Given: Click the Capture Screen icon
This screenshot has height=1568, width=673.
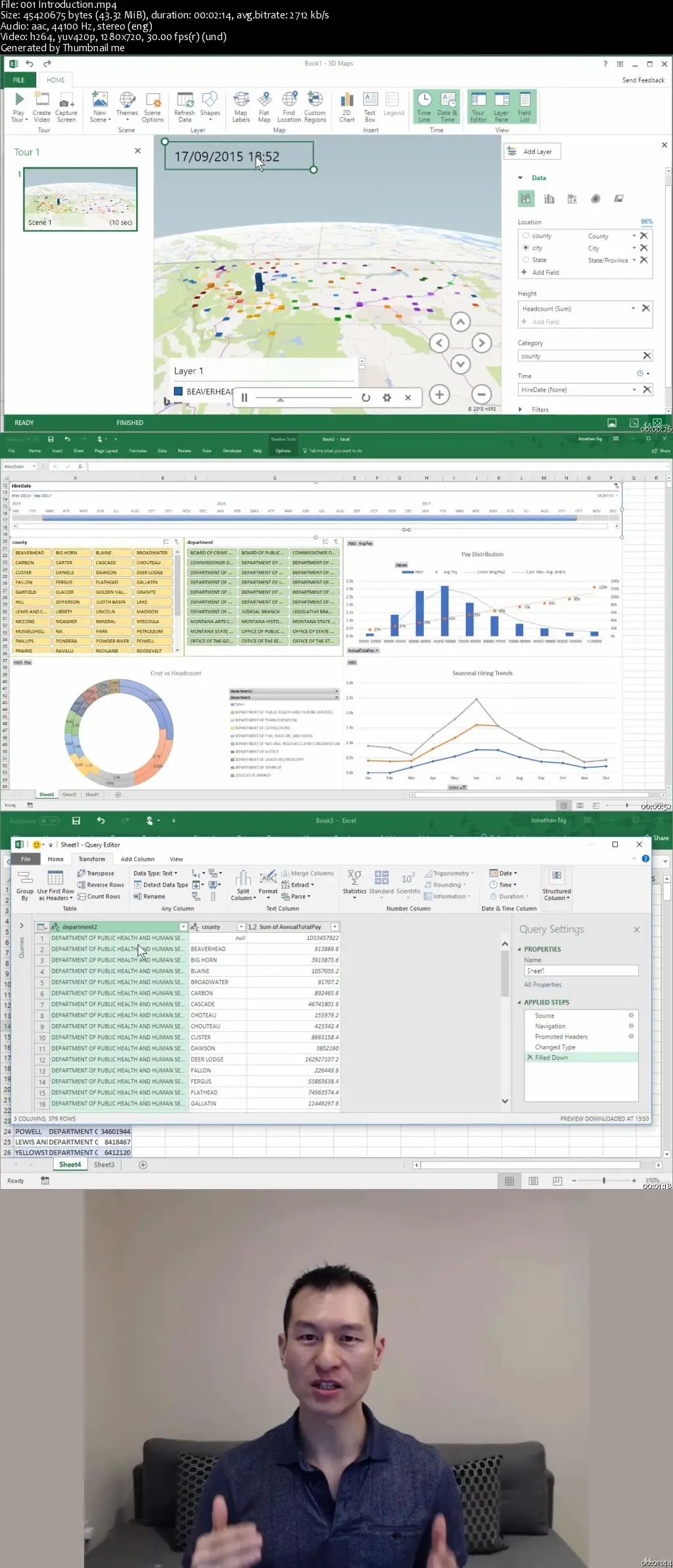Looking at the screenshot, I should click(66, 107).
